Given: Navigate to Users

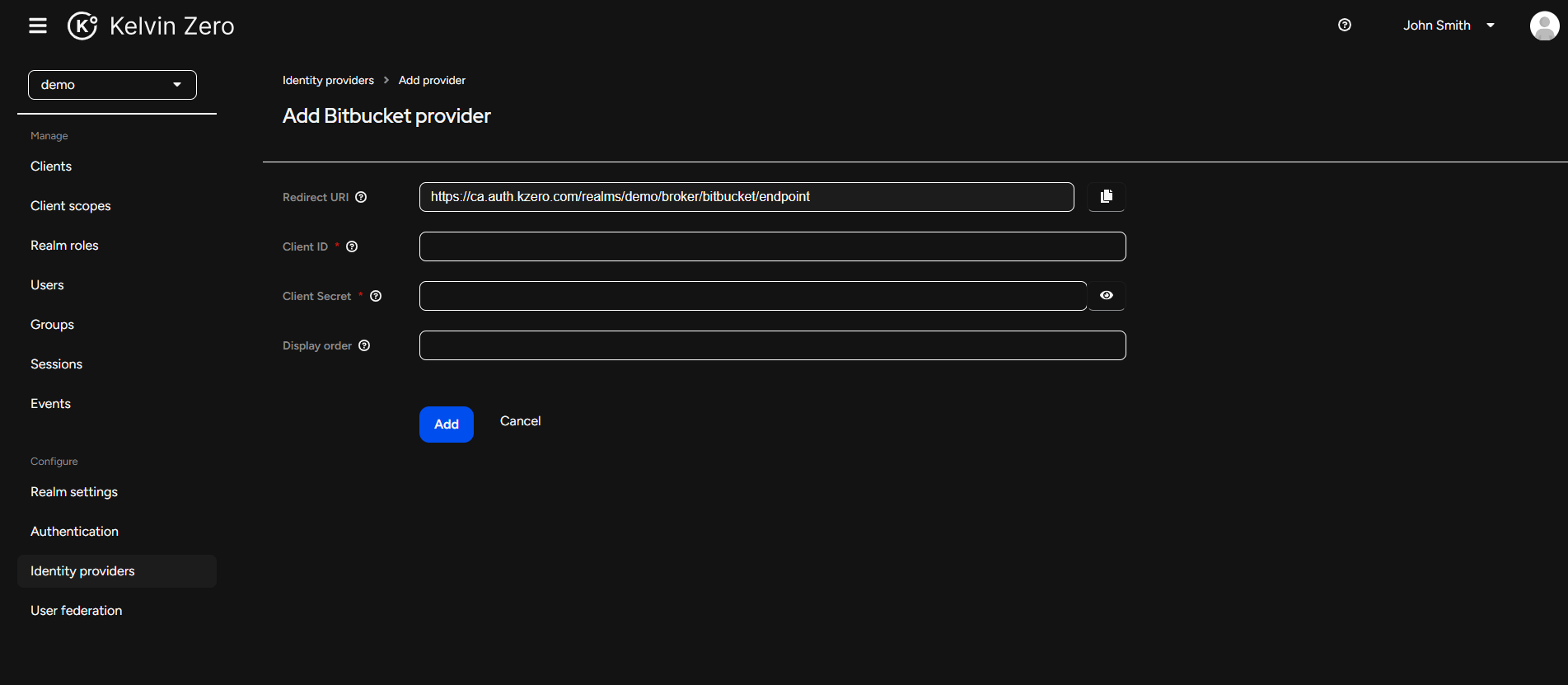Looking at the screenshot, I should coord(47,285).
